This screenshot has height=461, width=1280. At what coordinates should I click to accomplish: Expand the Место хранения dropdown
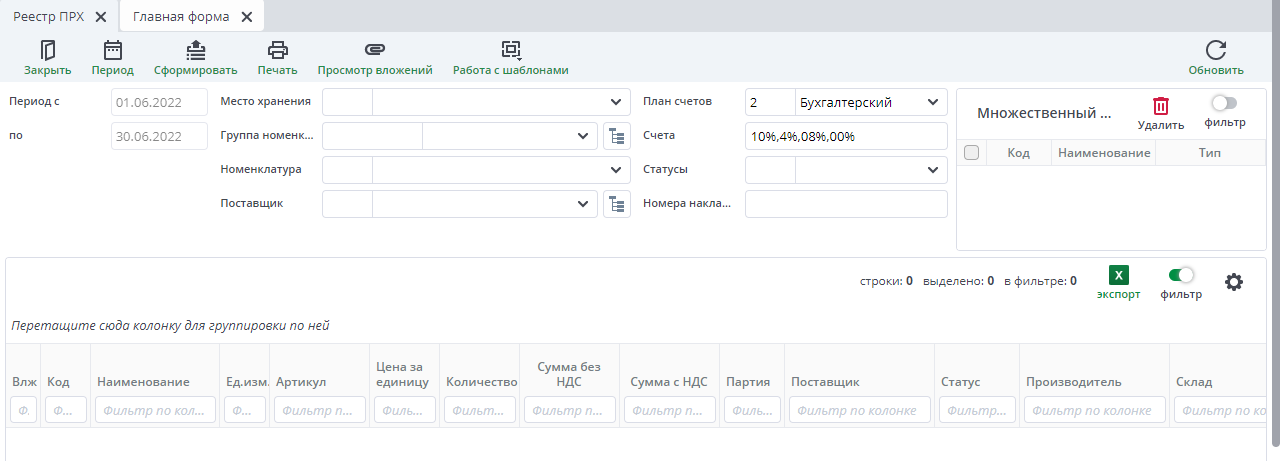click(614, 102)
